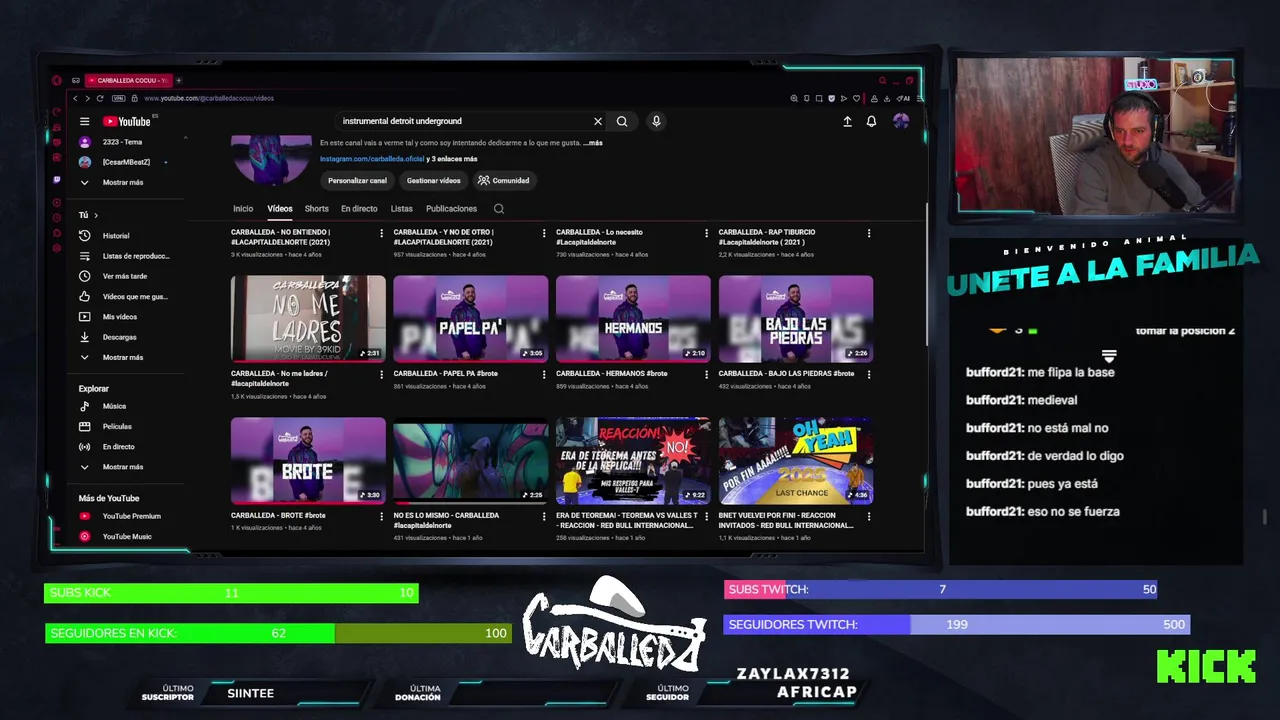The image size is (1280, 720).
Task: Open the notifications bell
Action: click(871, 121)
